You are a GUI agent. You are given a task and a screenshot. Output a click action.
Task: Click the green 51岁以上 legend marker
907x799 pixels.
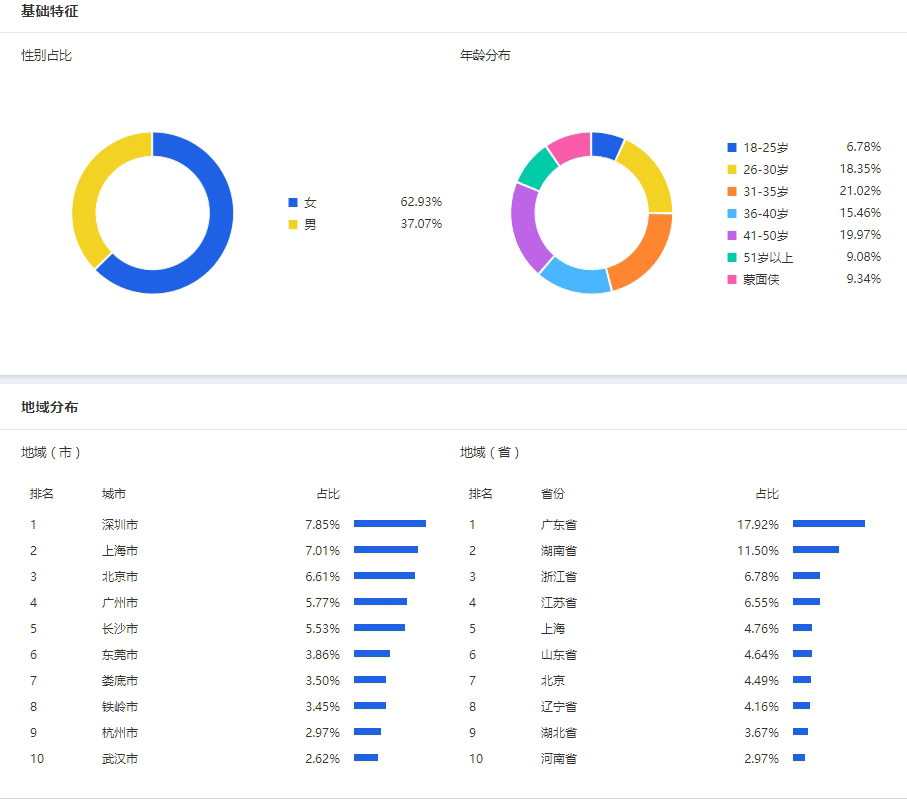pos(732,257)
